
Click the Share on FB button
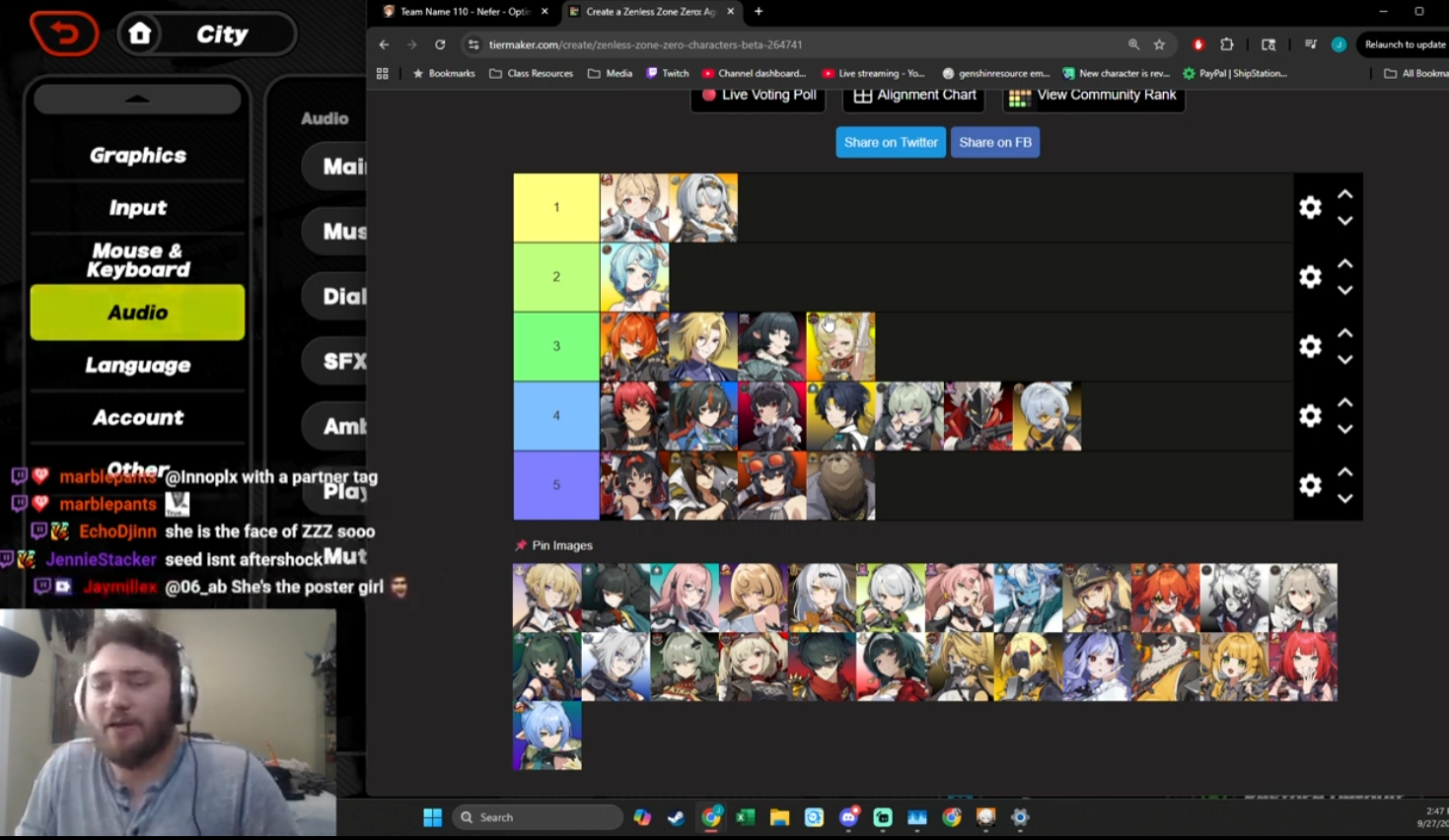click(995, 142)
